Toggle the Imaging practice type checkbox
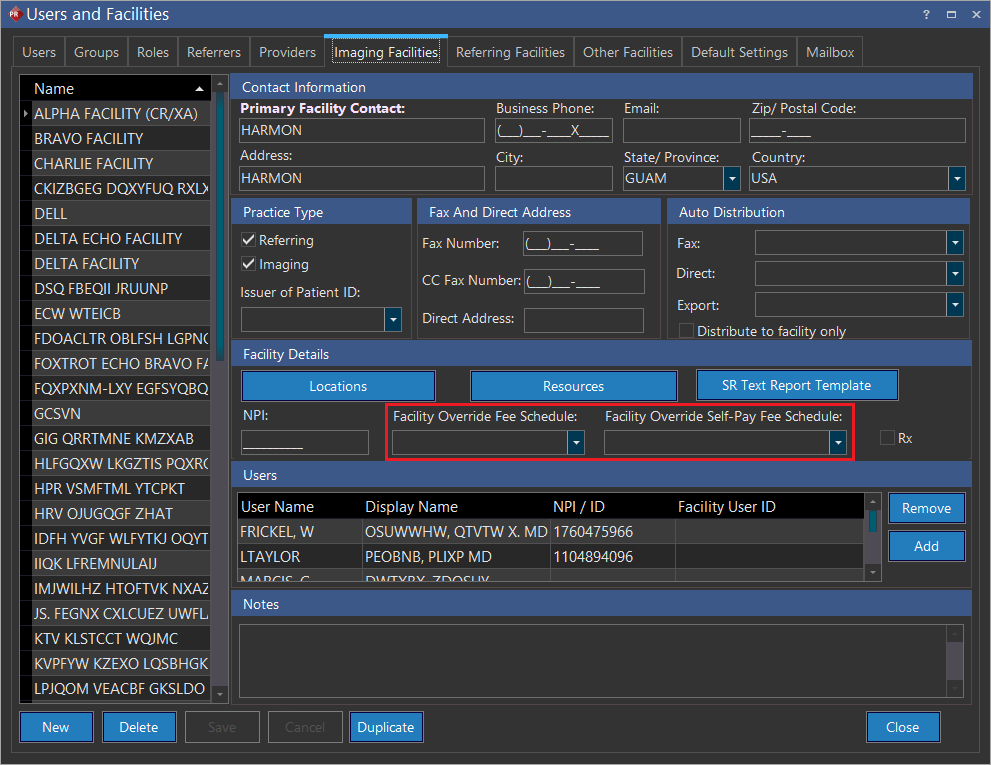This screenshot has width=991, height=765. 249,264
